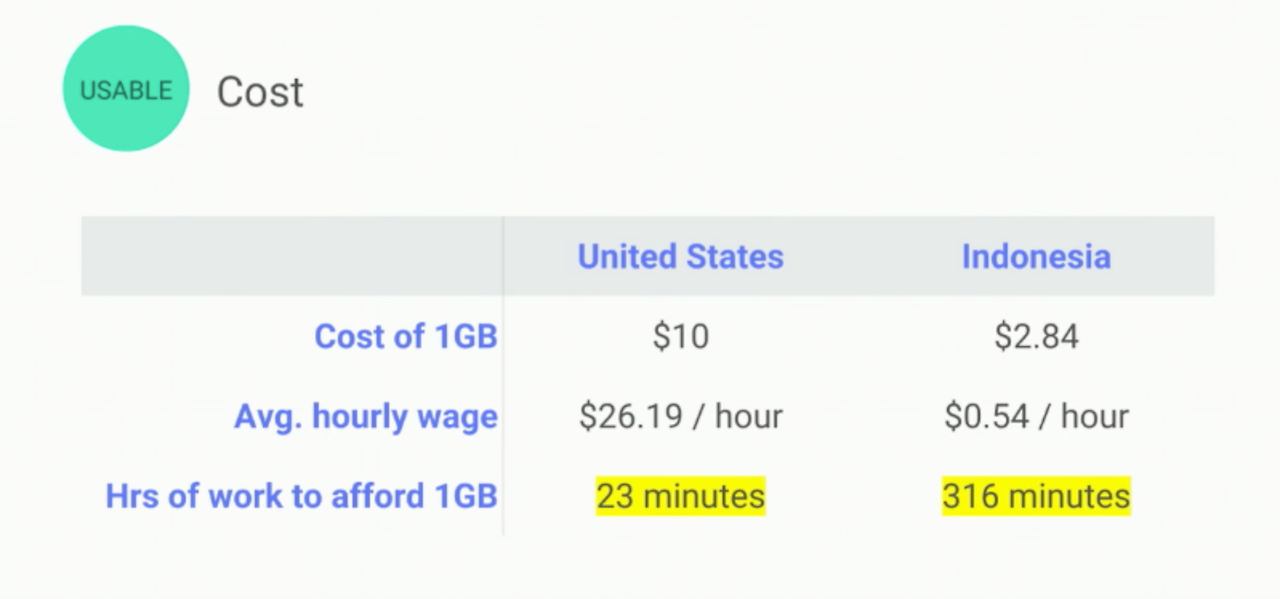The height and width of the screenshot is (599, 1280).
Task: Click the gap between the two yellow highlights
Action: [853, 496]
